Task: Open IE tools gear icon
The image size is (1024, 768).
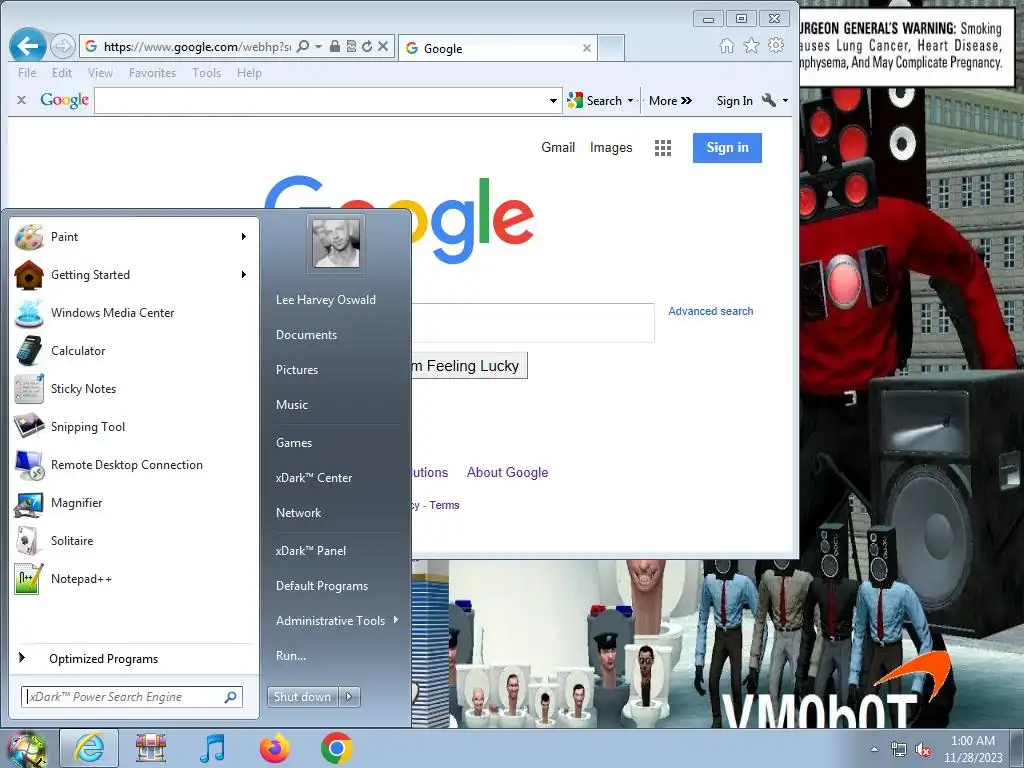Action: (x=776, y=46)
